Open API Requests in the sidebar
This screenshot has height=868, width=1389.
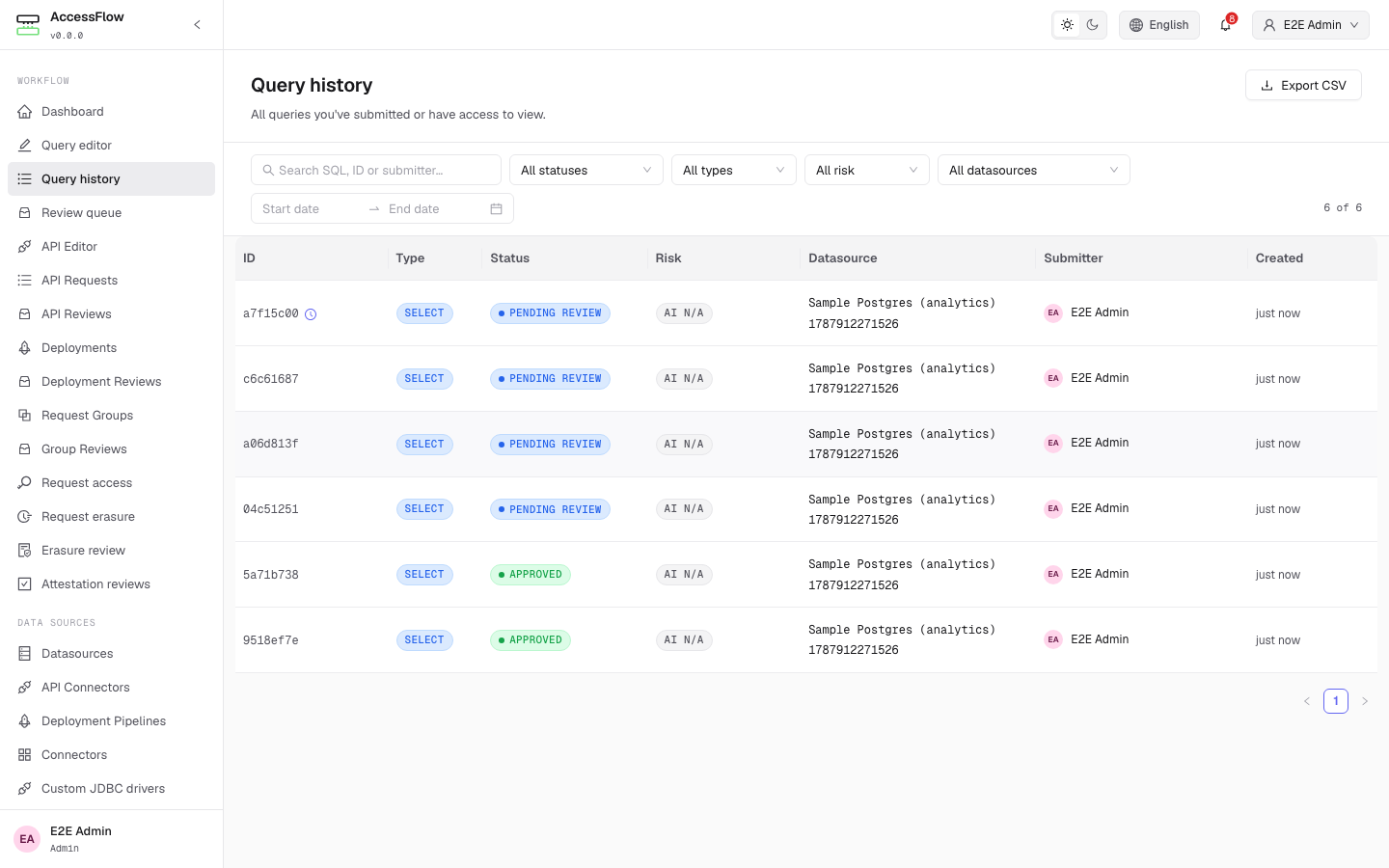tap(111, 281)
